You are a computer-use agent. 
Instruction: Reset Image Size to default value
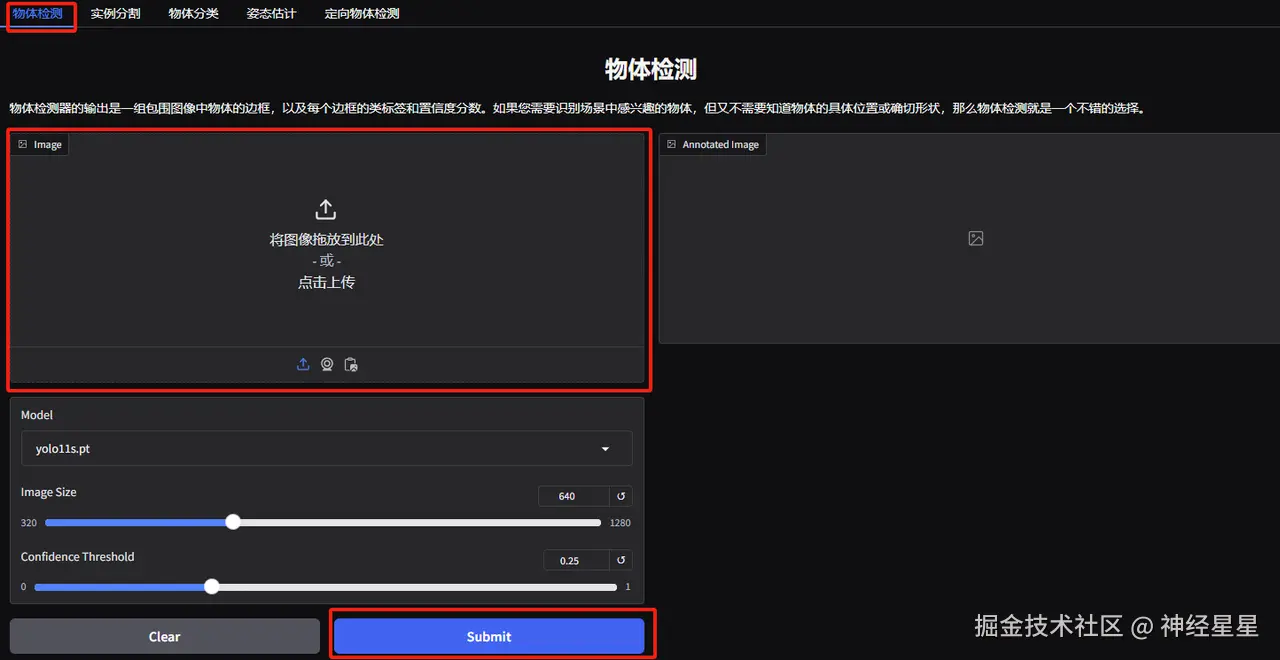pyautogui.click(x=619, y=495)
